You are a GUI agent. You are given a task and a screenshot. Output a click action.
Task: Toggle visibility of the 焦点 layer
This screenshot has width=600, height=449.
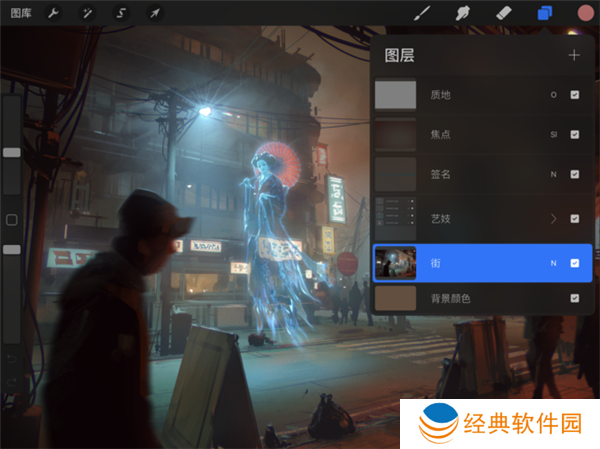574,134
